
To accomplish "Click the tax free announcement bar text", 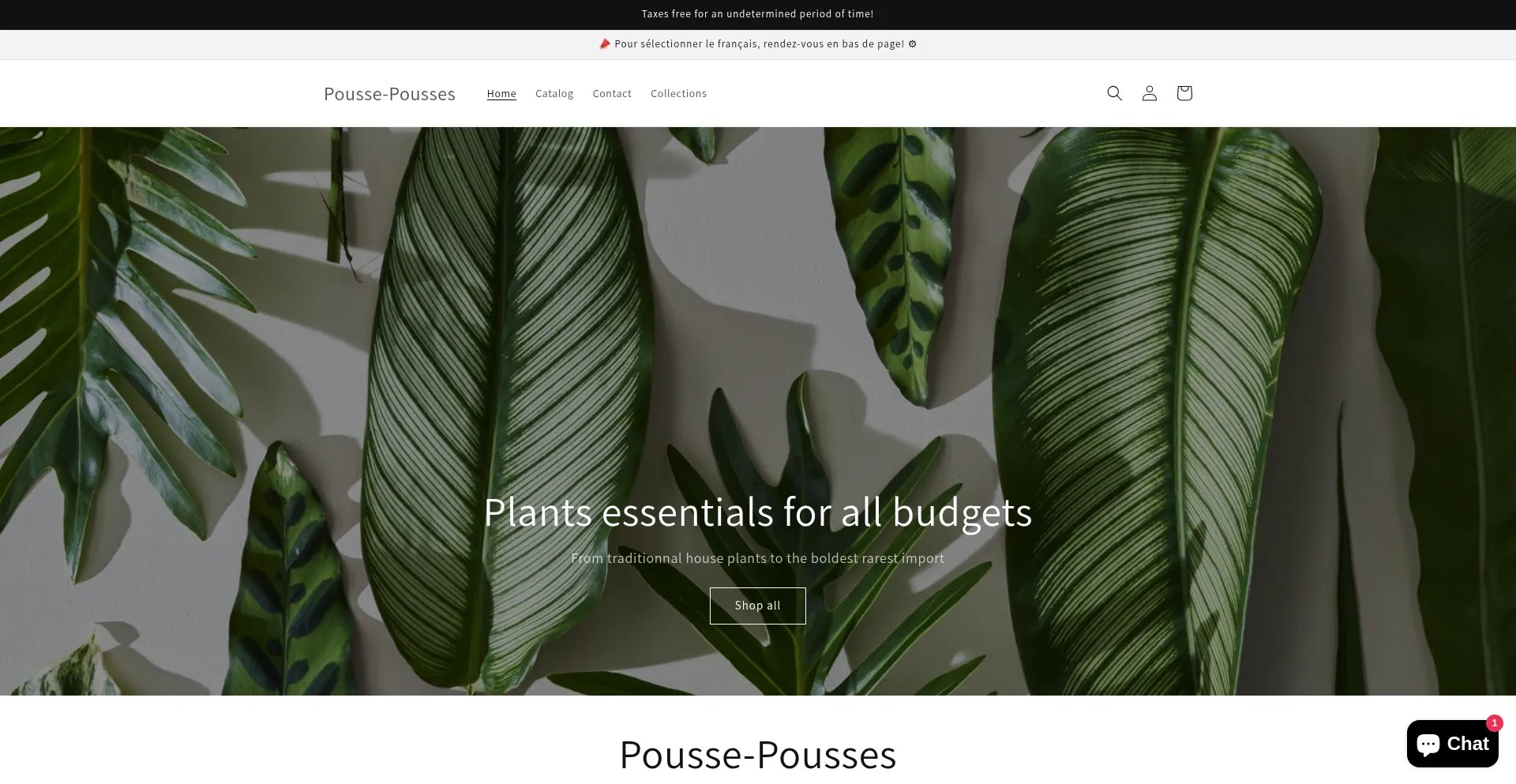I will [x=757, y=14].
